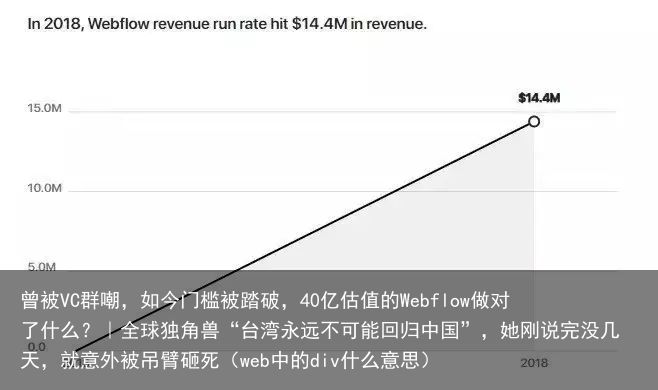Click the chart title starting "In 2018"
Image resolution: width=658 pixels, height=390 pixels.
pos(227,24)
